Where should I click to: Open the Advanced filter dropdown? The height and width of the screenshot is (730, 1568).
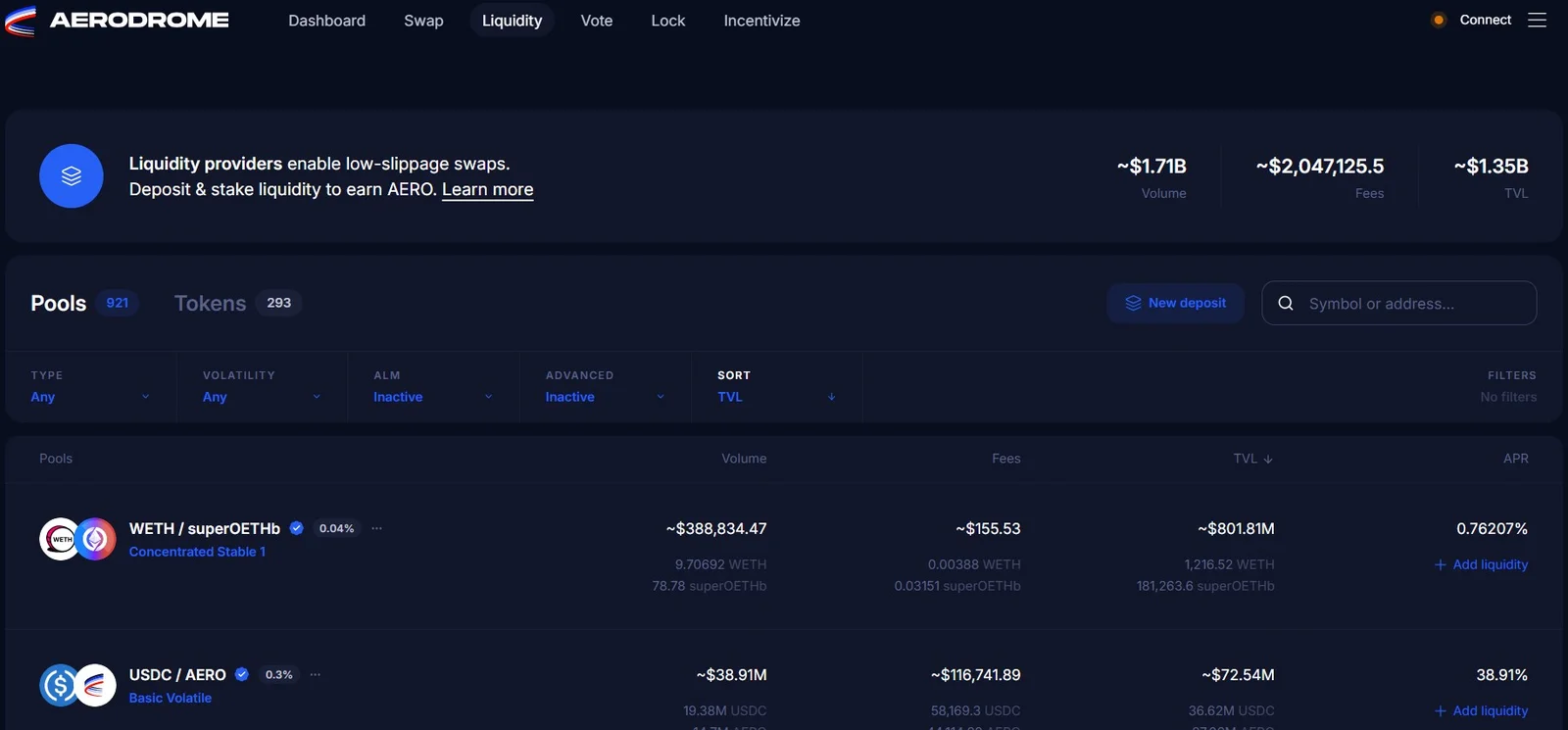[605, 387]
